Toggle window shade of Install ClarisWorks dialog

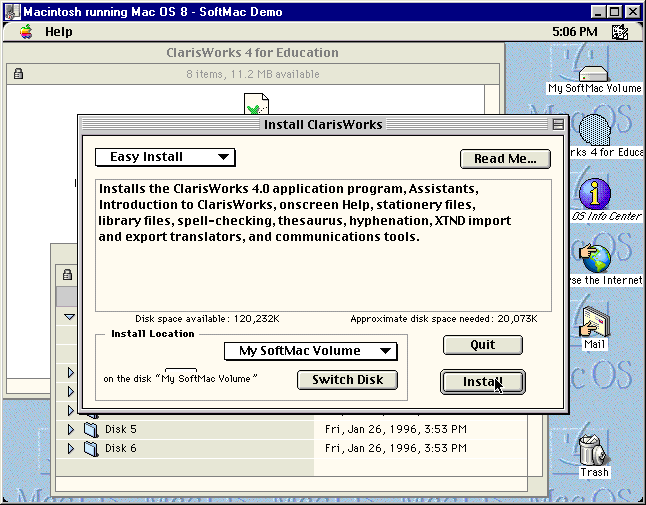pyautogui.click(x=558, y=124)
